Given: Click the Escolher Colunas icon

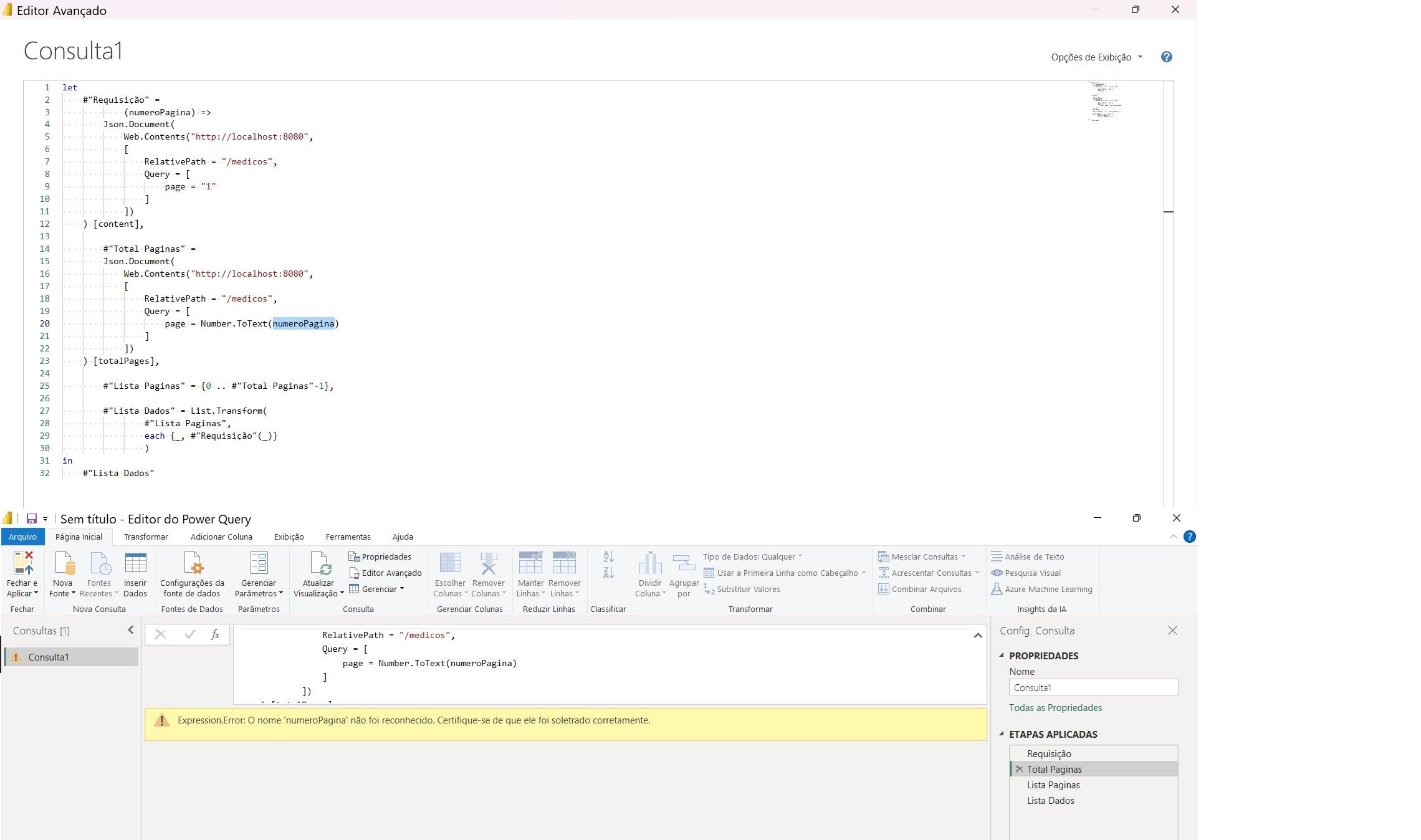Looking at the screenshot, I should [450, 563].
